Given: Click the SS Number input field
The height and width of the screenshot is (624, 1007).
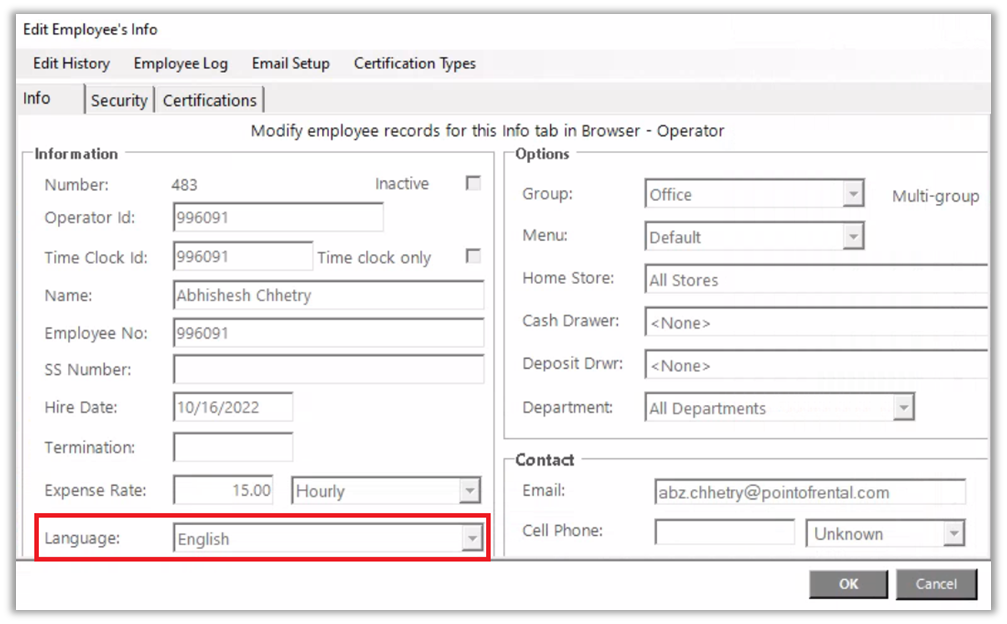Looking at the screenshot, I should point(328,369).
